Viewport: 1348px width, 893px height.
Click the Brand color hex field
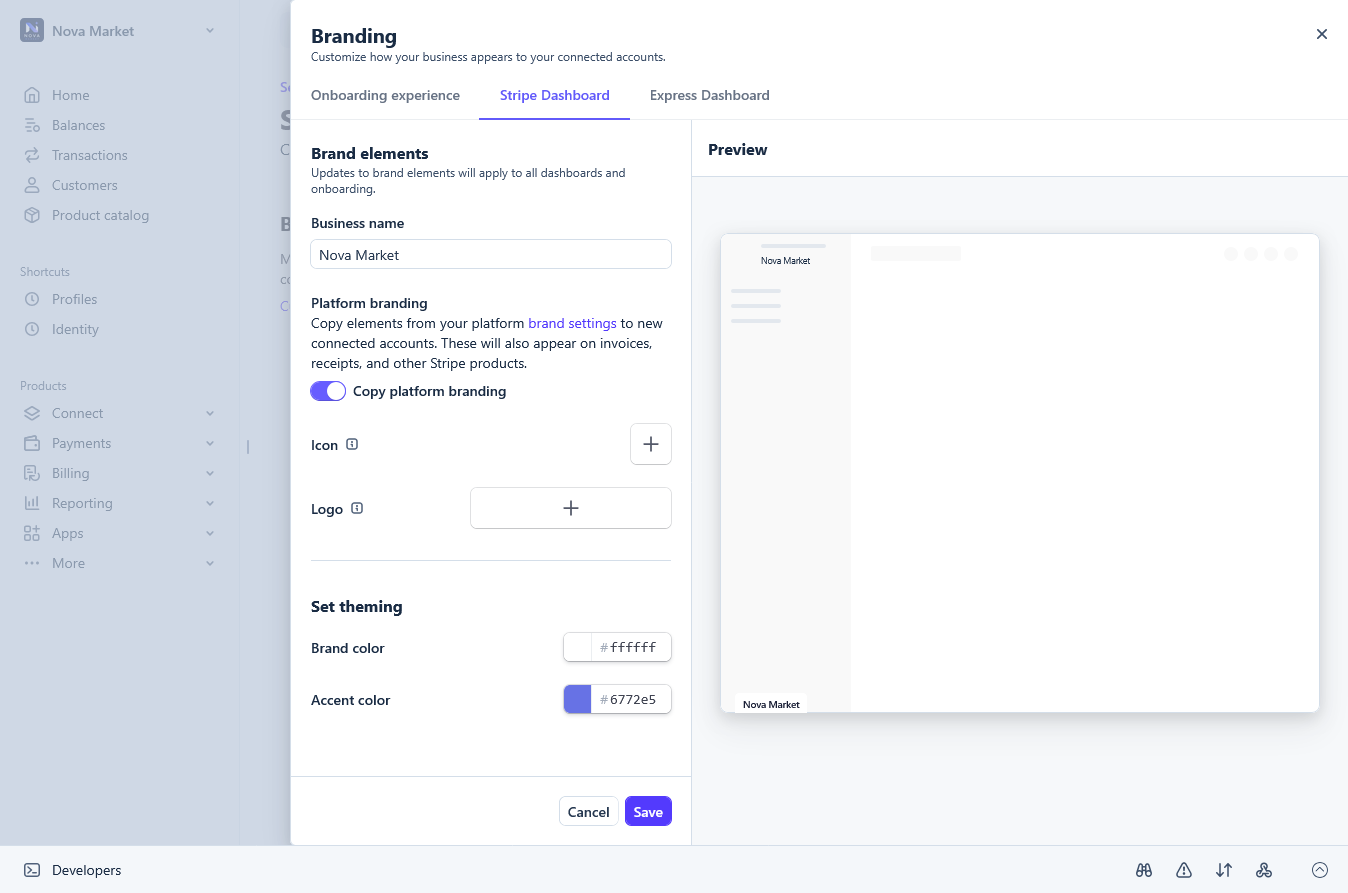click(x=631, y=648)
